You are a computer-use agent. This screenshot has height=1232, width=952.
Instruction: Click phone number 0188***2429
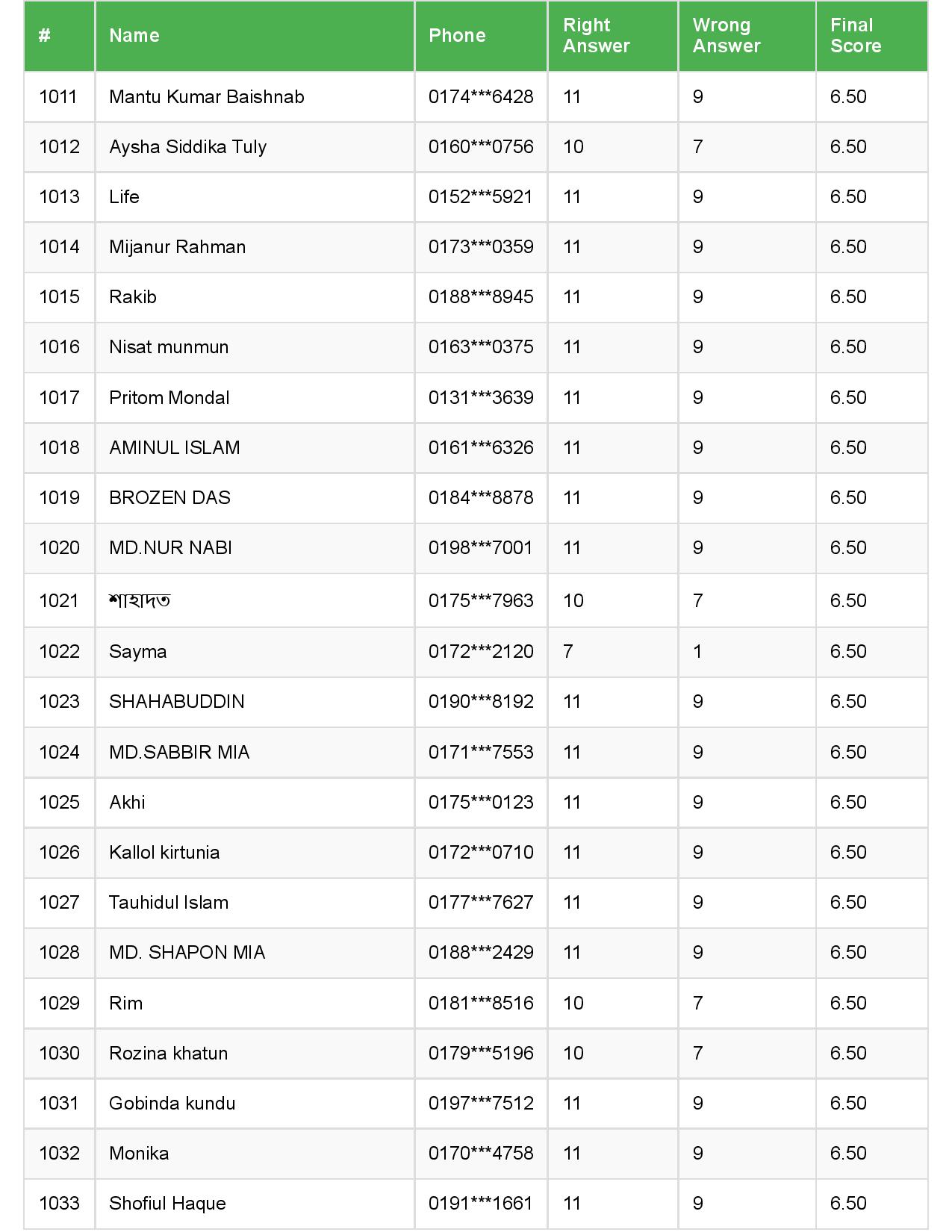pos(480,953)
